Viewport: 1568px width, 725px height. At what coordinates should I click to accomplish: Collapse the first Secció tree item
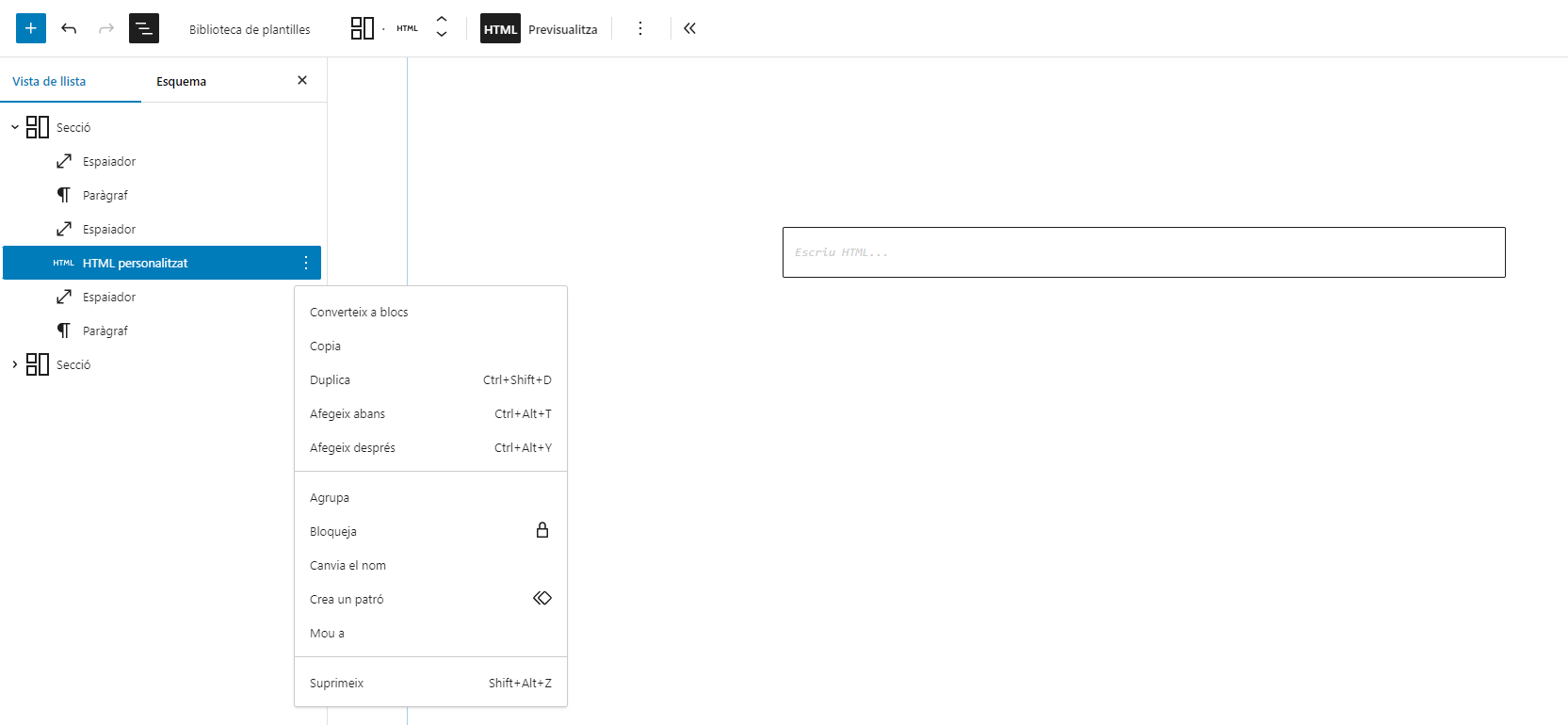(15, 127)
